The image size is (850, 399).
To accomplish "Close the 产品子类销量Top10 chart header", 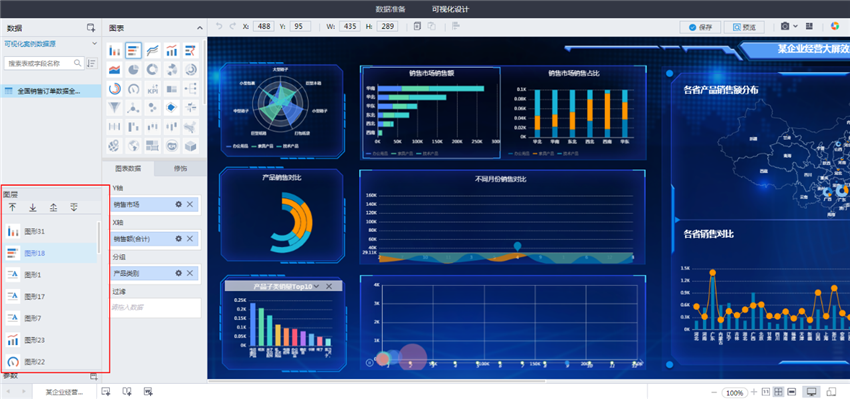I will coord(329,286).
